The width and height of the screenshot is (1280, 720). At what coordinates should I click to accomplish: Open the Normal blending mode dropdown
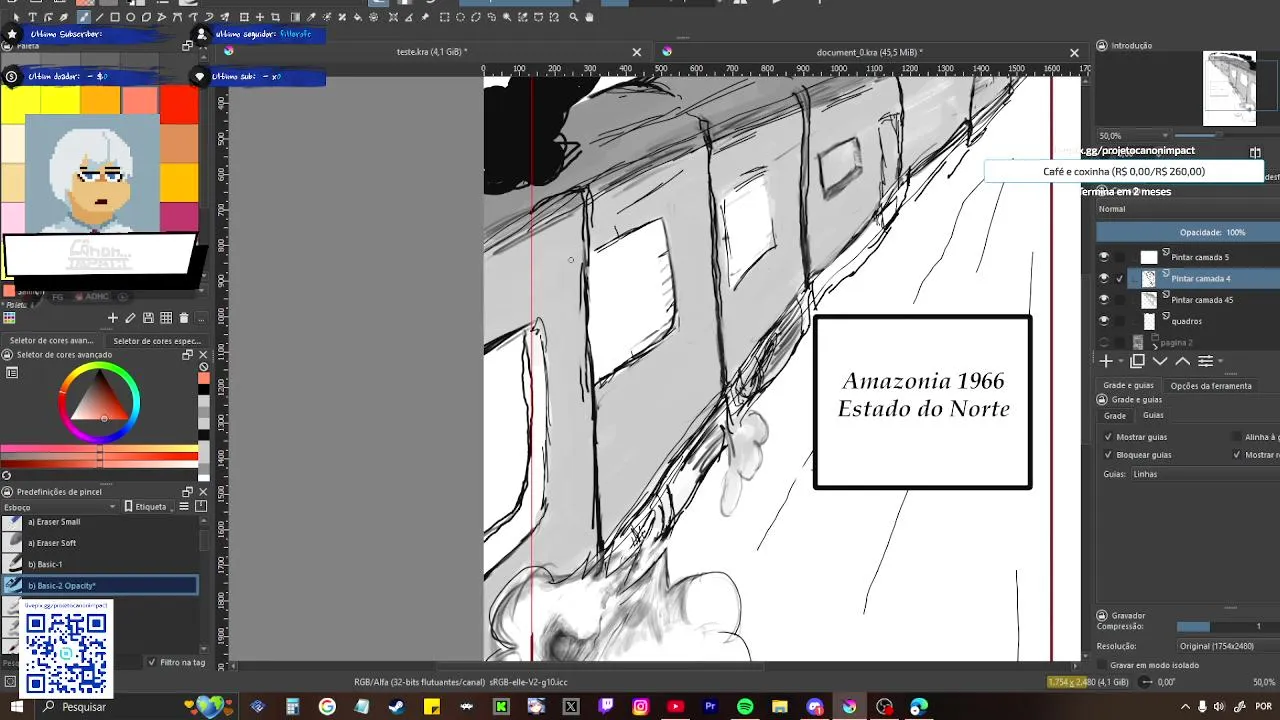coord(1188,209)
